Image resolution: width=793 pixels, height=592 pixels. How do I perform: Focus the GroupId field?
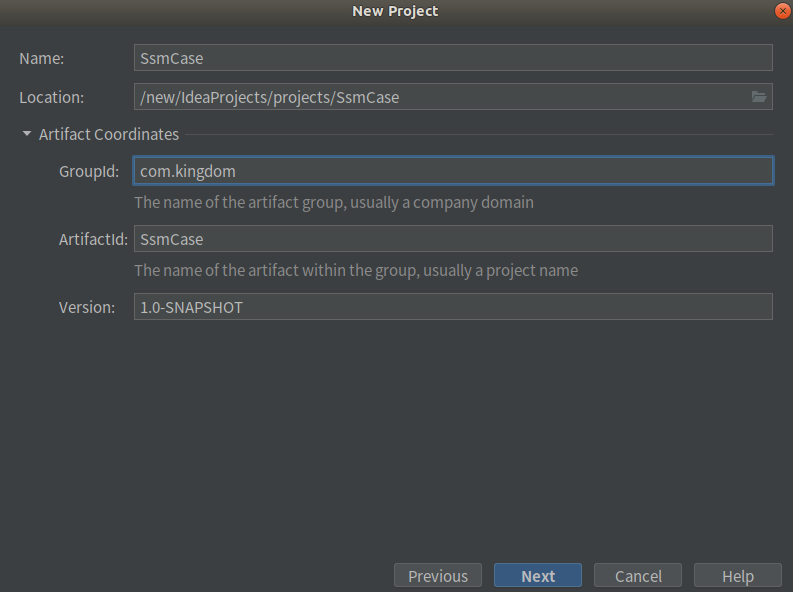453,171
